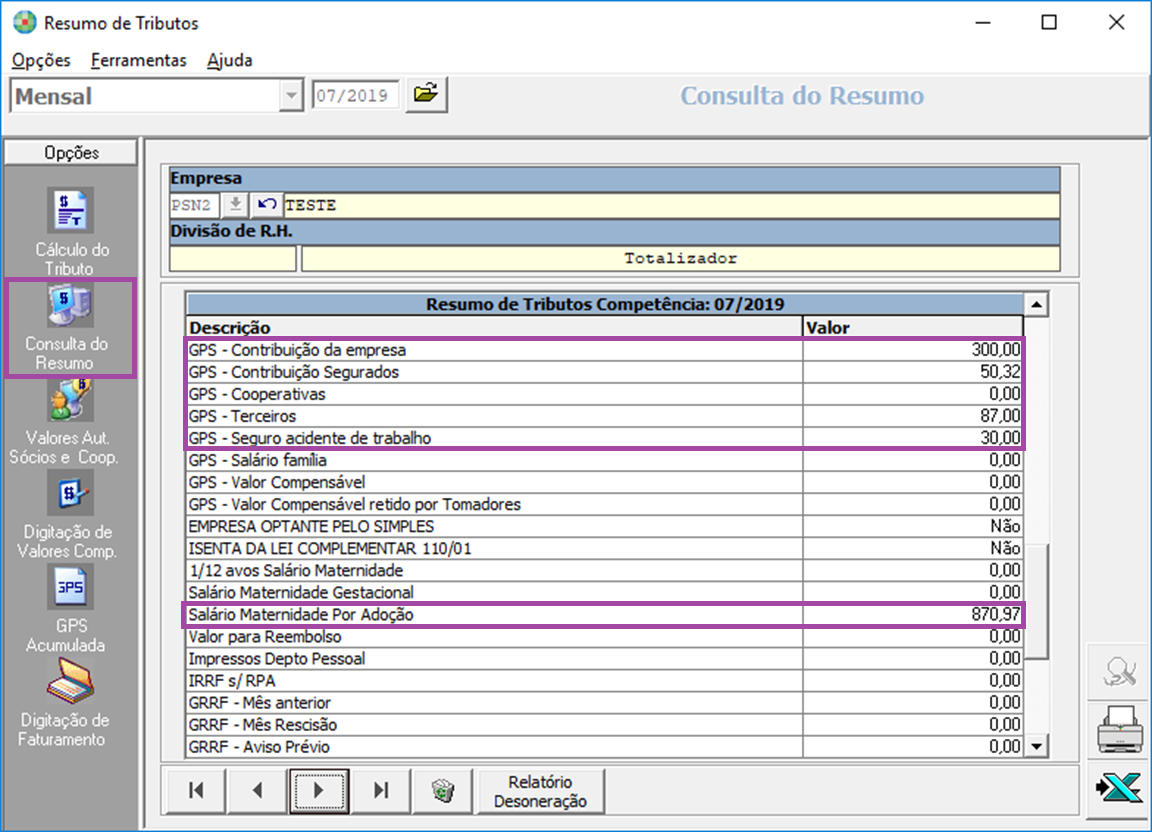The image size is (1152, 832).
Task: Select GPS - Seguro acidente de trabalho row
Action: pyautogui.click(x=605, y=438)
